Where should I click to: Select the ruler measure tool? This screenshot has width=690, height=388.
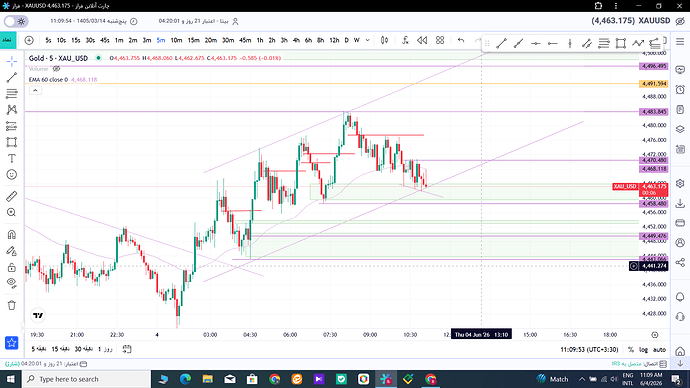[x=12, y=196]
